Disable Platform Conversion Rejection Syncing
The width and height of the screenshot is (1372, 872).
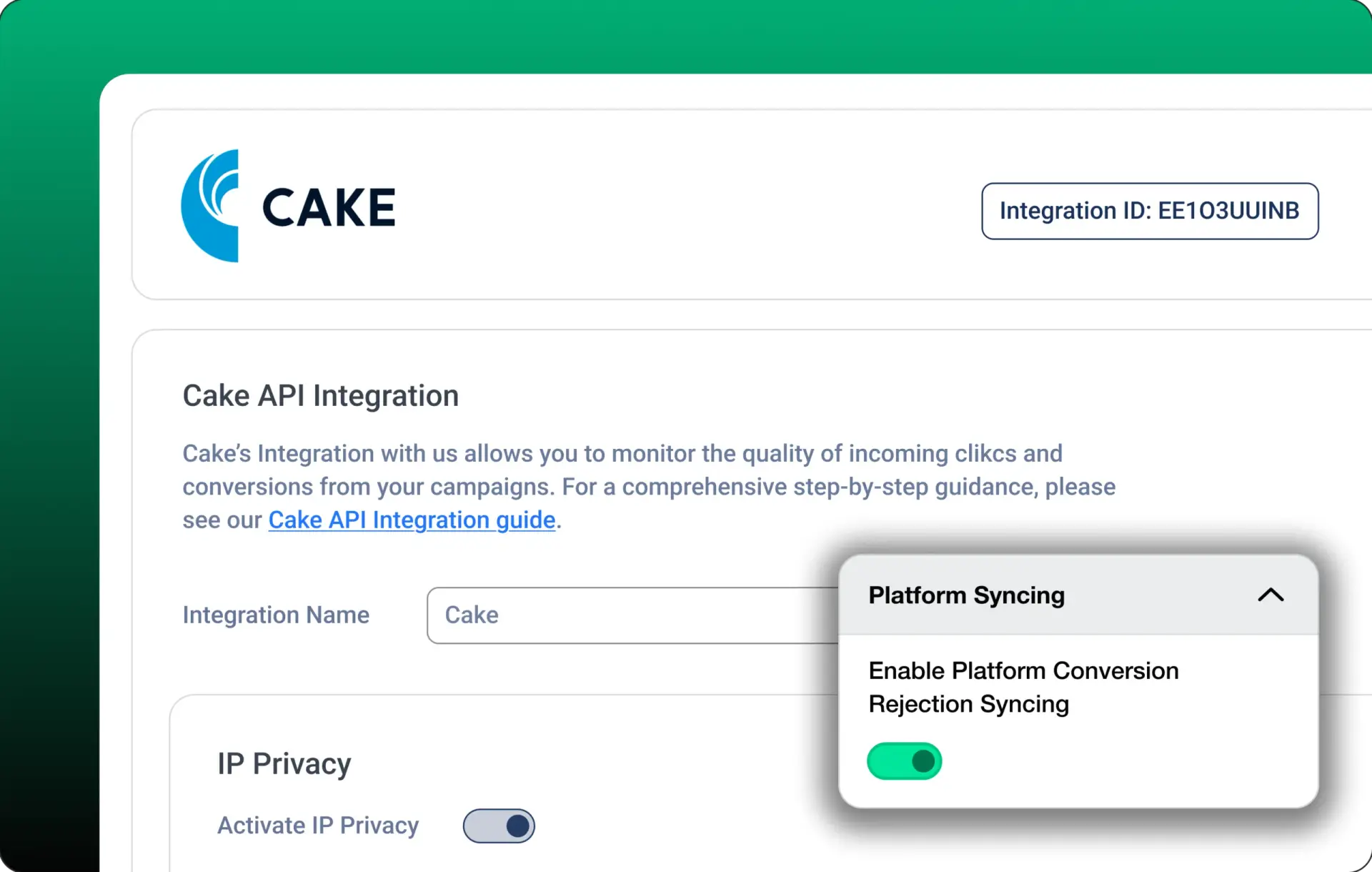[905, 760]
